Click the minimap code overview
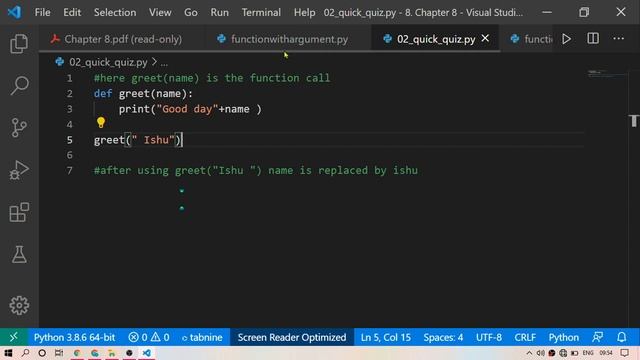 coord(607,74)
